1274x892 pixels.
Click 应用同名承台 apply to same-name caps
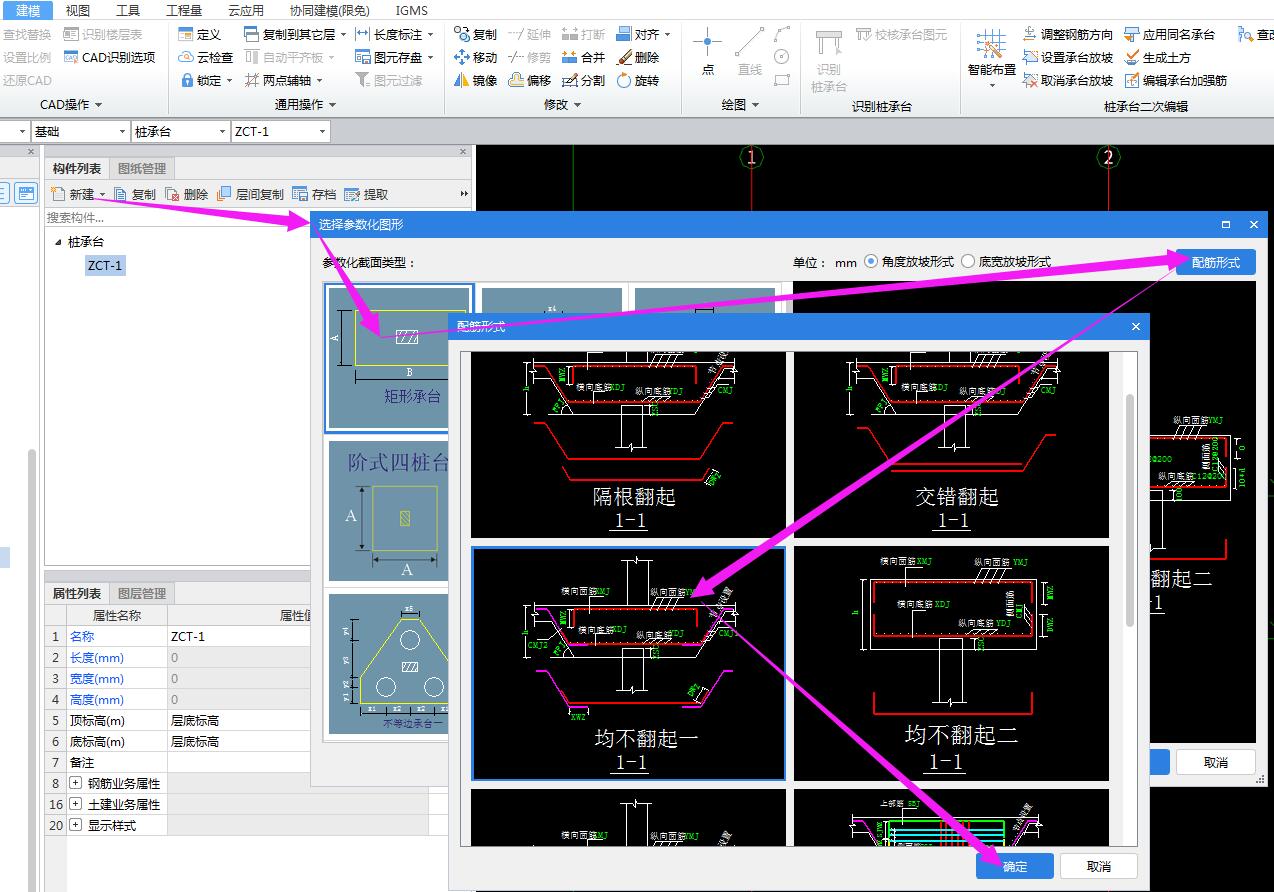[1170, 34]
